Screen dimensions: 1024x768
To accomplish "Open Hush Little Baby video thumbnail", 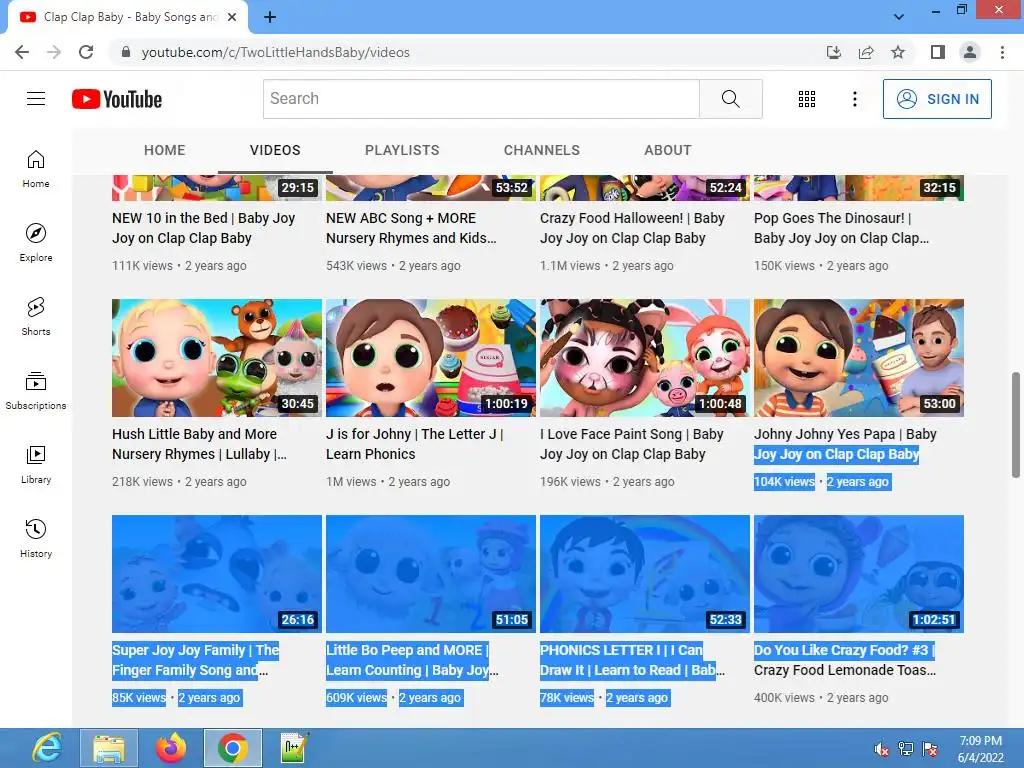I will click(217, 358).
